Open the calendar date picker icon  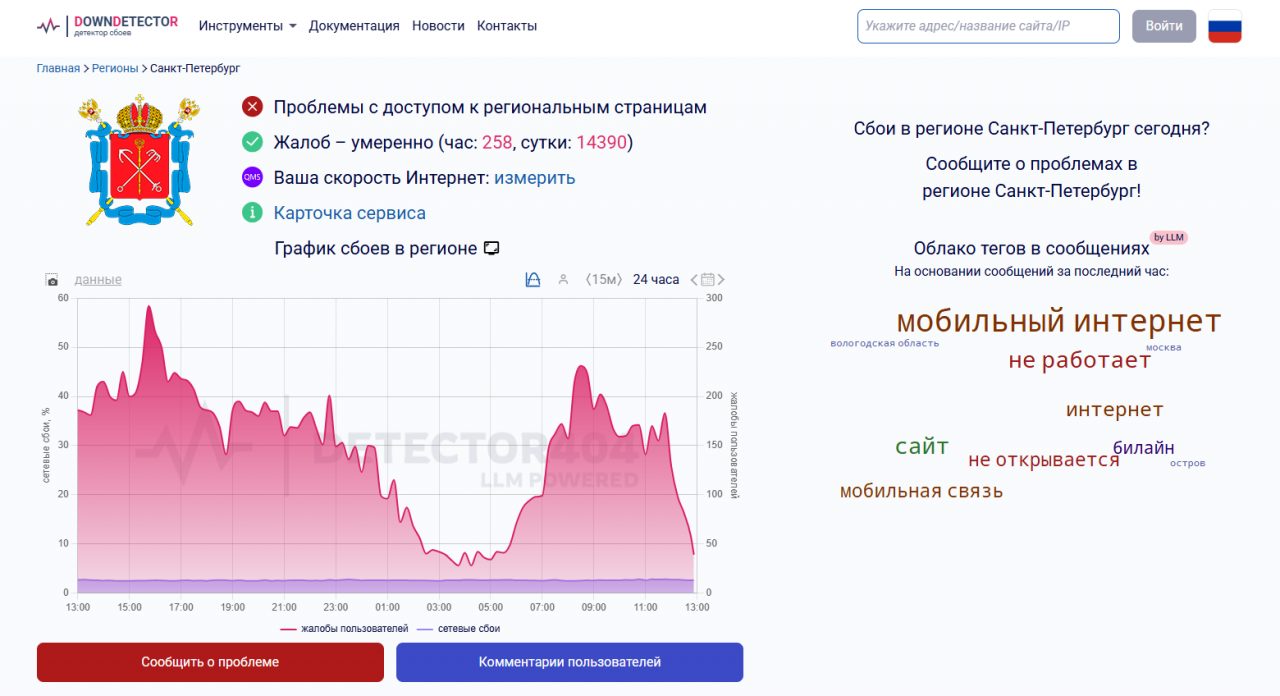tap(708, 280)
